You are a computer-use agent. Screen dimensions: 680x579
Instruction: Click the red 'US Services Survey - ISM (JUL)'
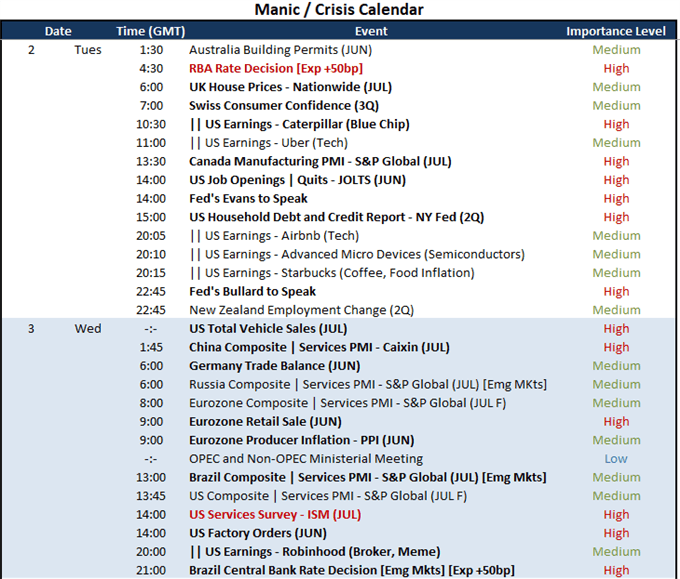tap(275, 515)
